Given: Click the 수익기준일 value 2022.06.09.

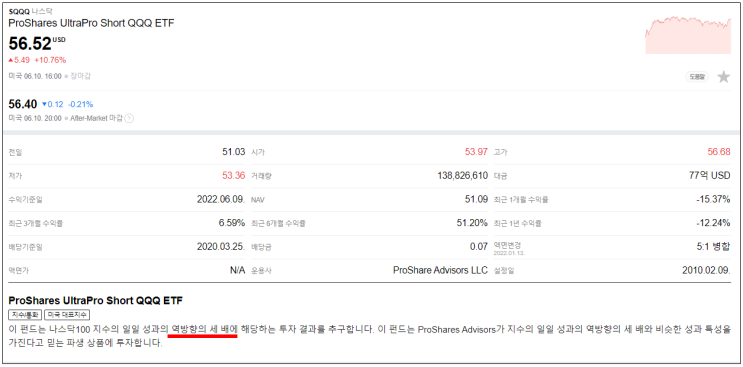Looking at the screenshot, I should coord(221,199).
